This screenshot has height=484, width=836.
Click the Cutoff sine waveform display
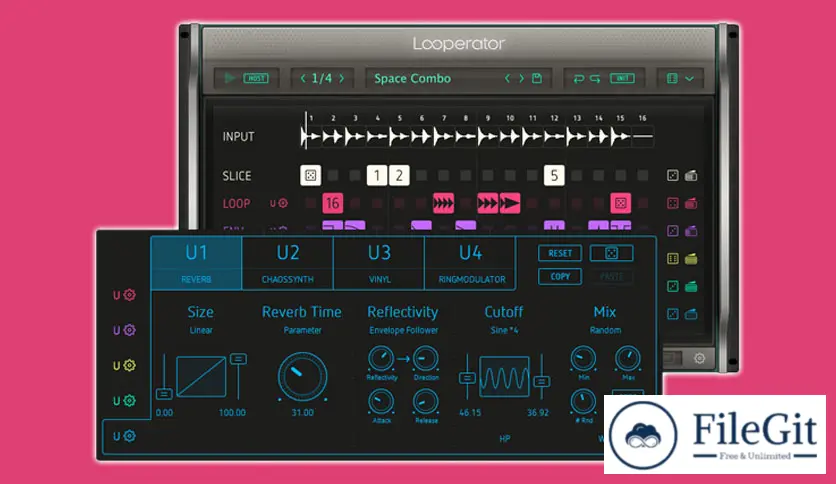504,377
